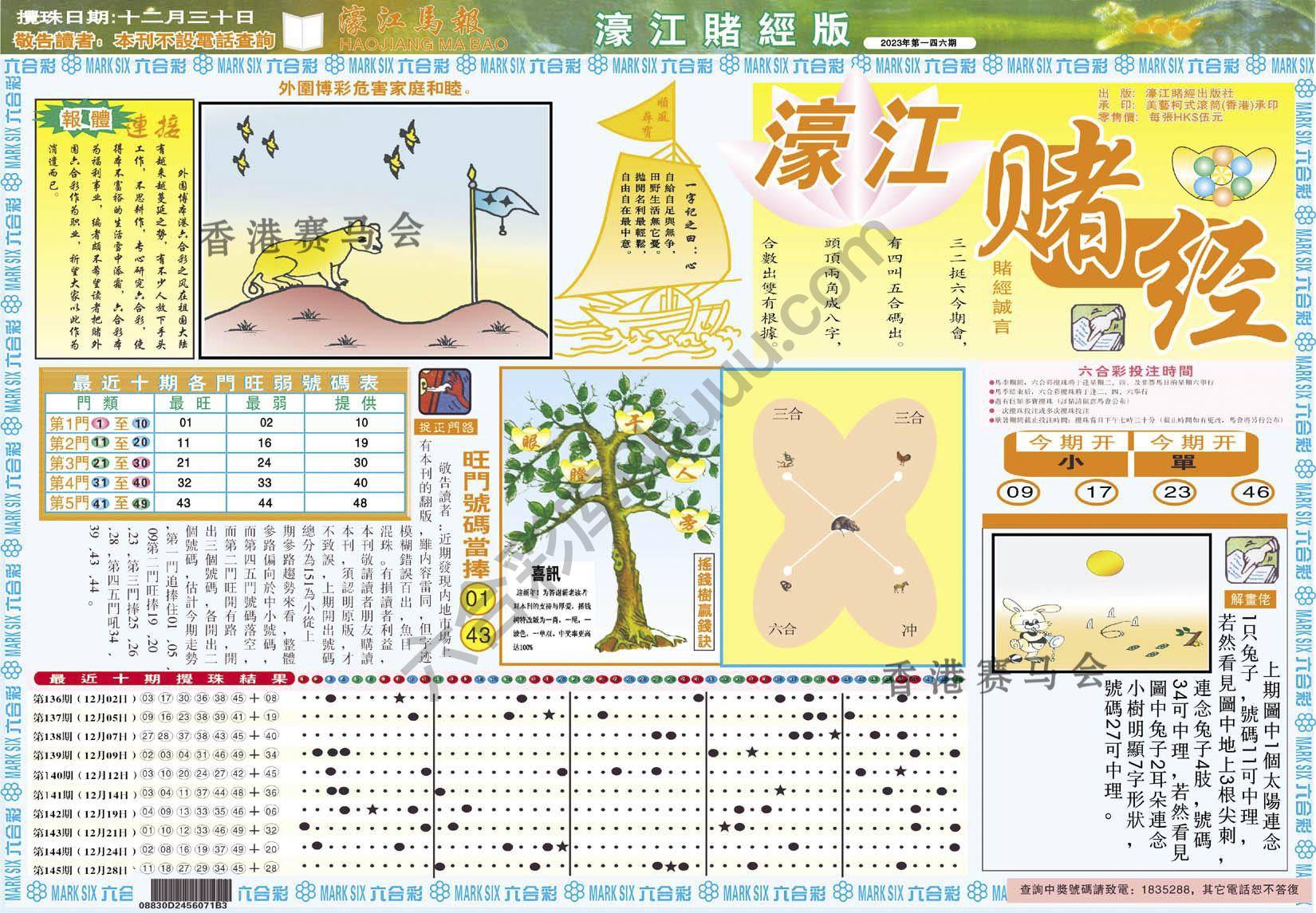Click the 第139期 (12月09日) draw row
This screenshot has width=1316, height=913.
[x=156, y=754]
